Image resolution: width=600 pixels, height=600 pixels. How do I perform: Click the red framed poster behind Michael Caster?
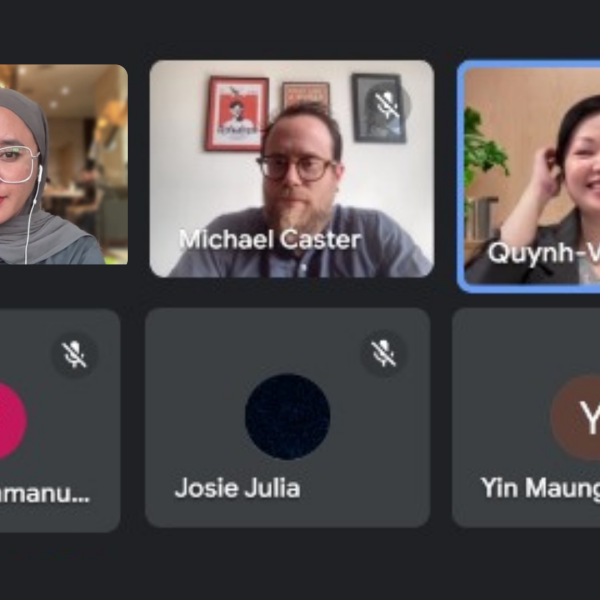point(237,114)
